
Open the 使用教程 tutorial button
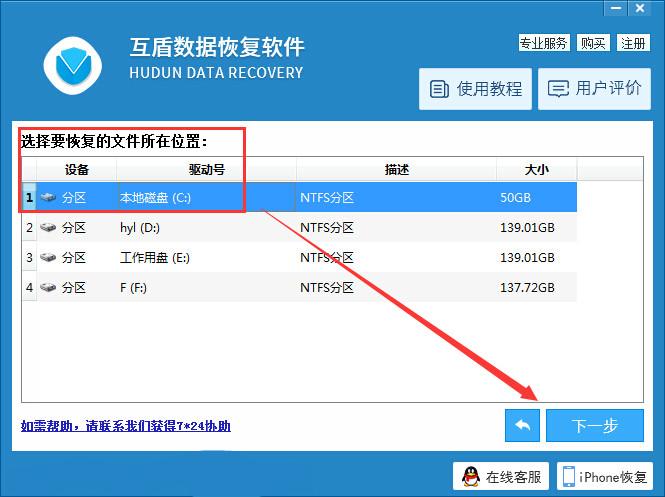[x=475, y=89]
